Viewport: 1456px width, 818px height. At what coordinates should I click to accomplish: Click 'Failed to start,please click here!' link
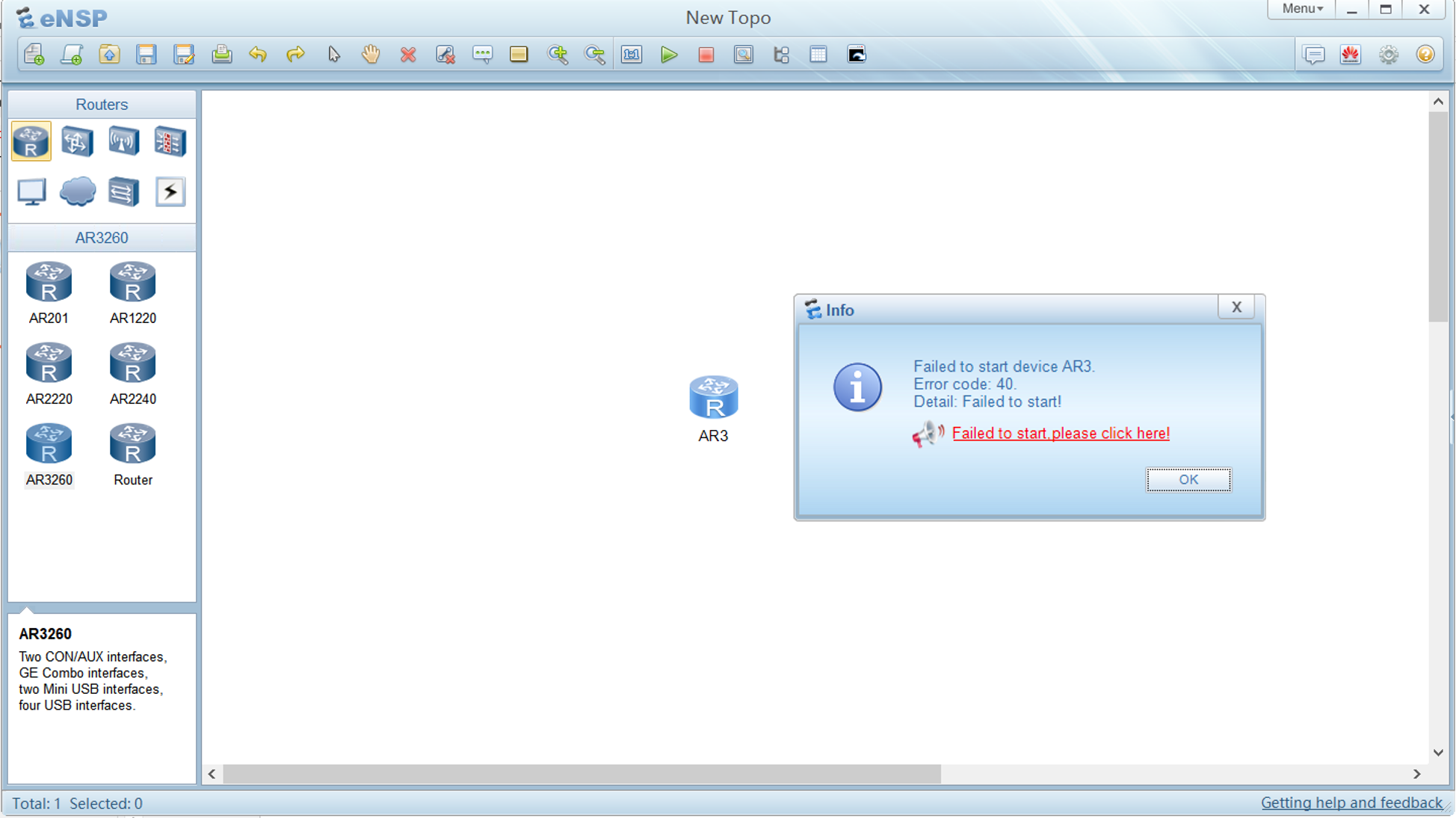click(x=1061, y=434)
